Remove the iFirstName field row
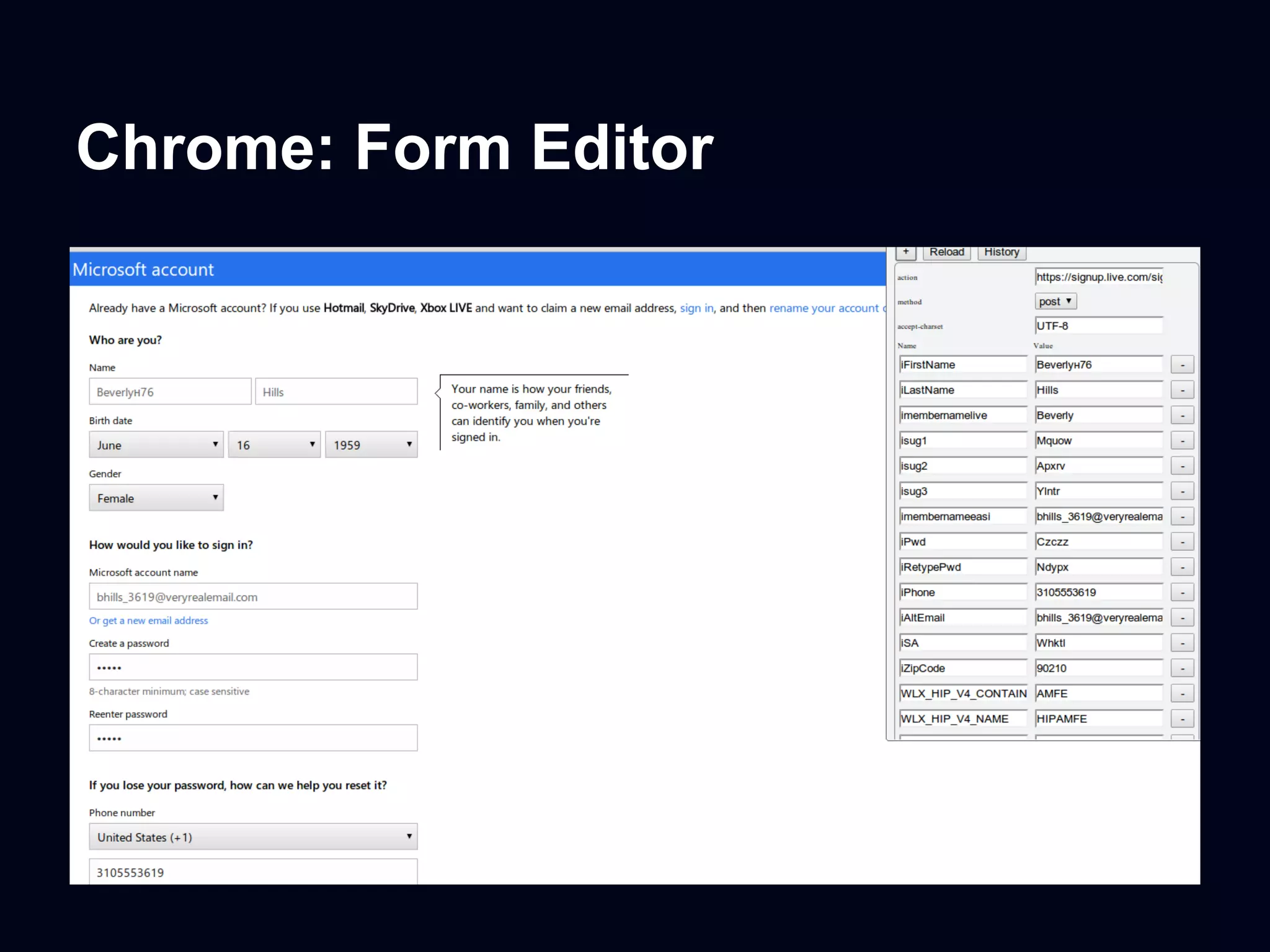1270x952 pixels. (x=1182, y=365)
